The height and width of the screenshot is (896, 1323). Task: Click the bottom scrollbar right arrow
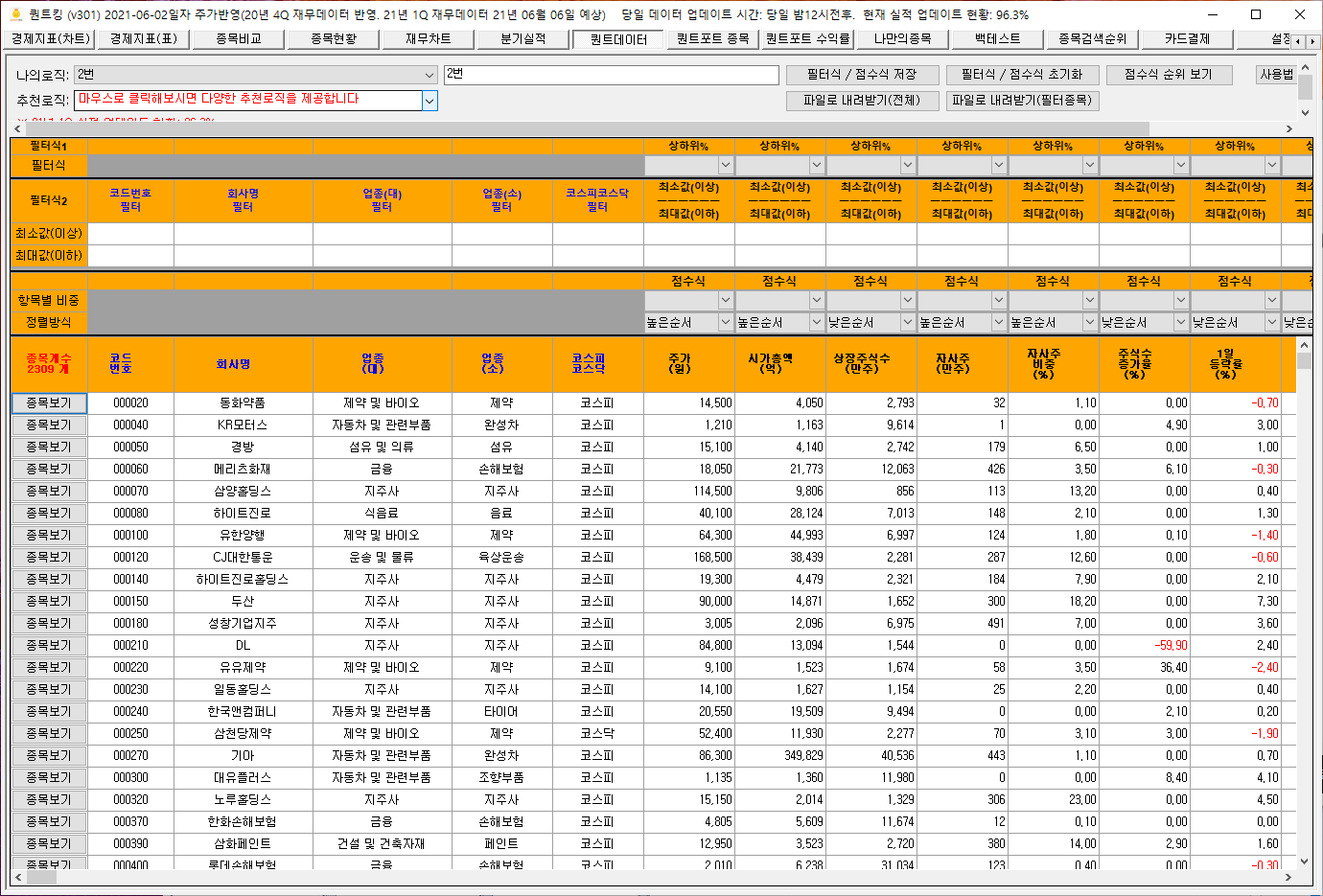coord(1288,877)
